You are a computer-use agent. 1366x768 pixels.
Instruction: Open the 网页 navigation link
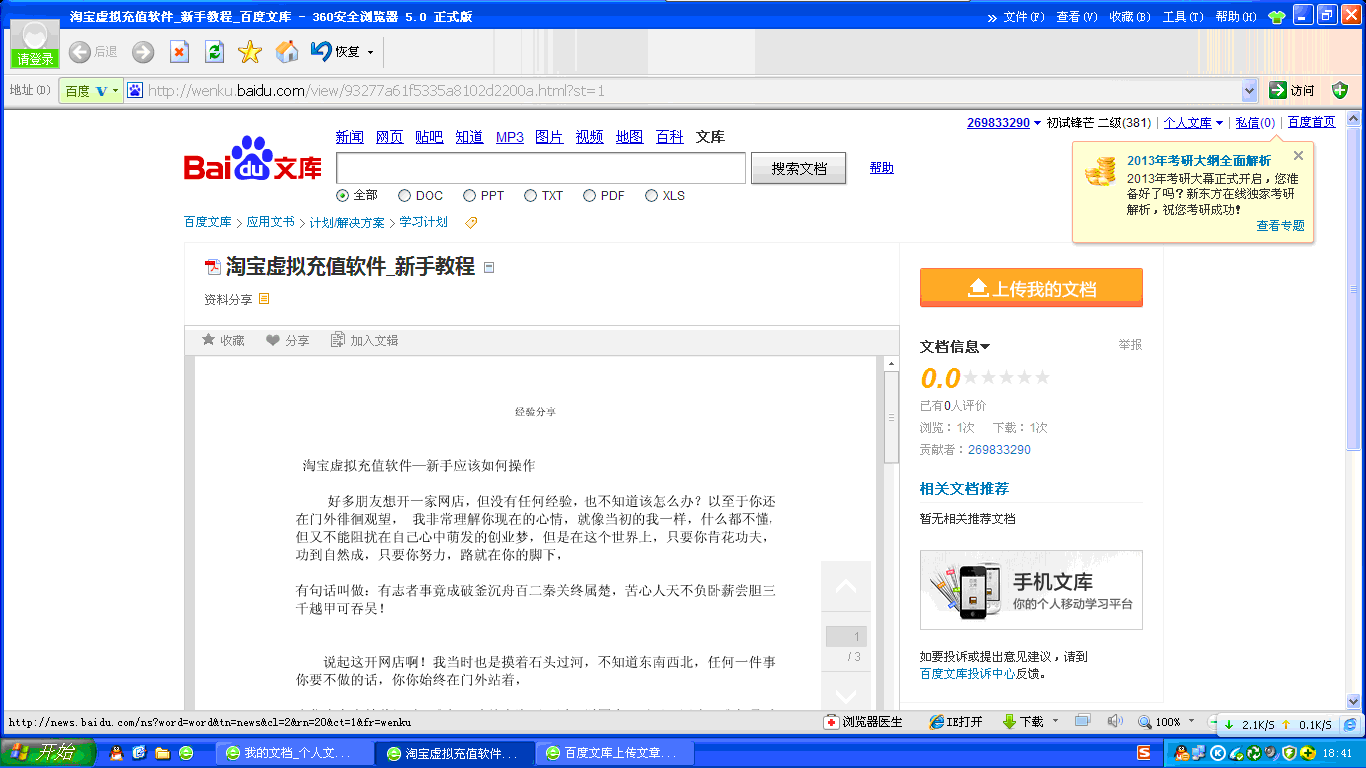click(389, 137)
